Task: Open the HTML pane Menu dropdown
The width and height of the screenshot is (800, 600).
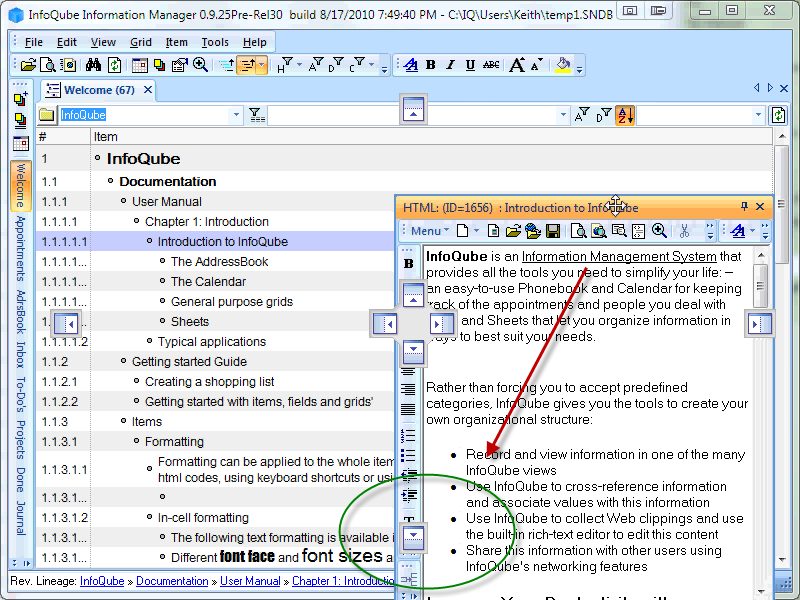Action: 430,231
